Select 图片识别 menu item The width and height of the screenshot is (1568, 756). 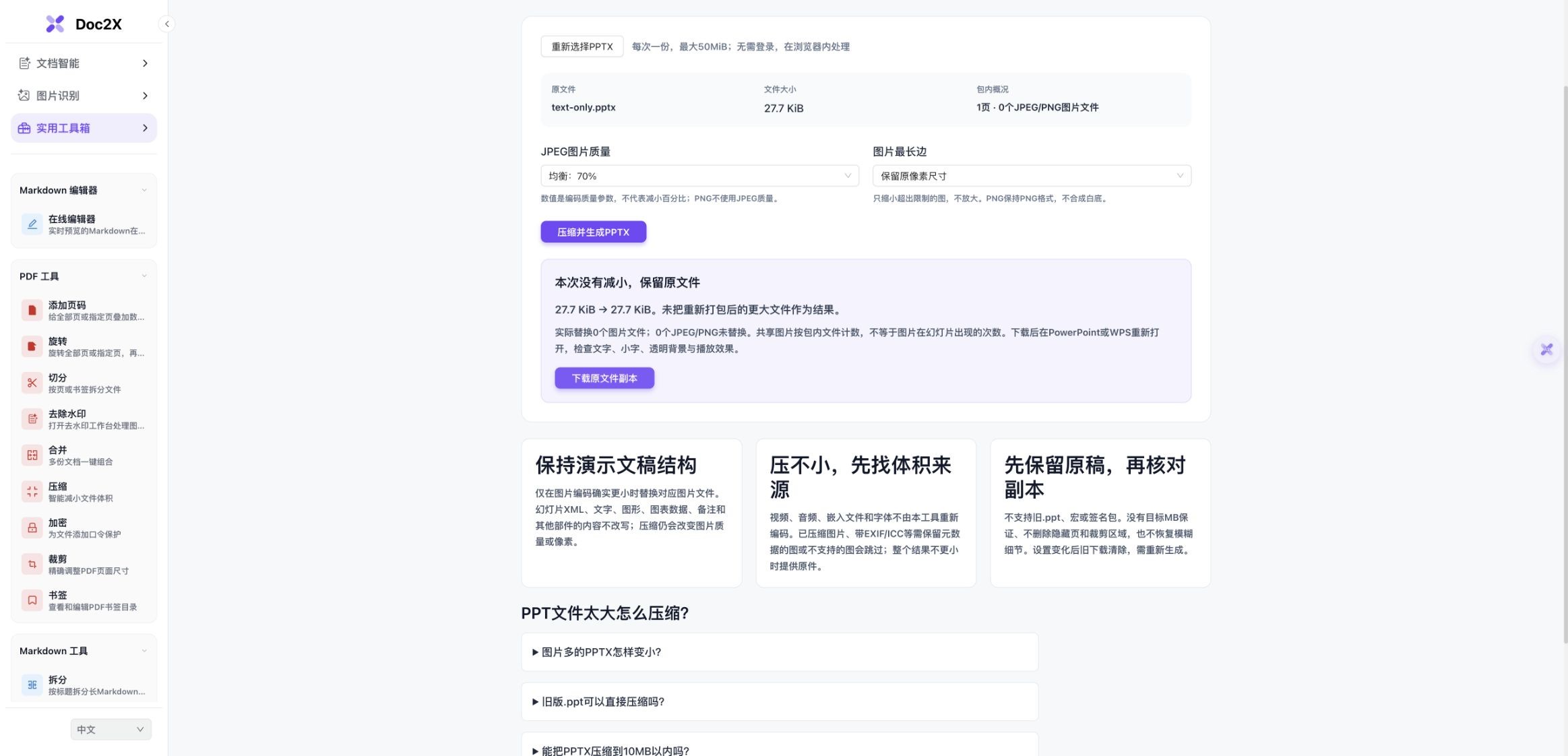[84, 96]
